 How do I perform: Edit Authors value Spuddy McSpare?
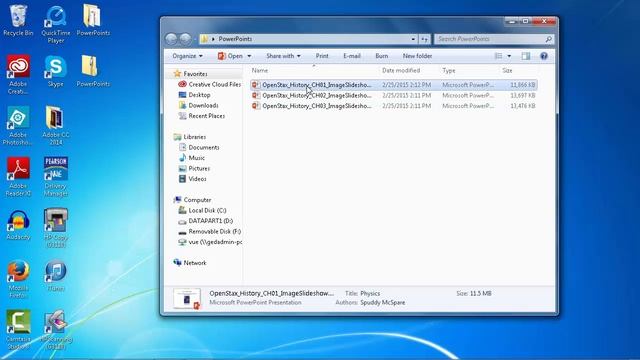(x=383, y=302)
